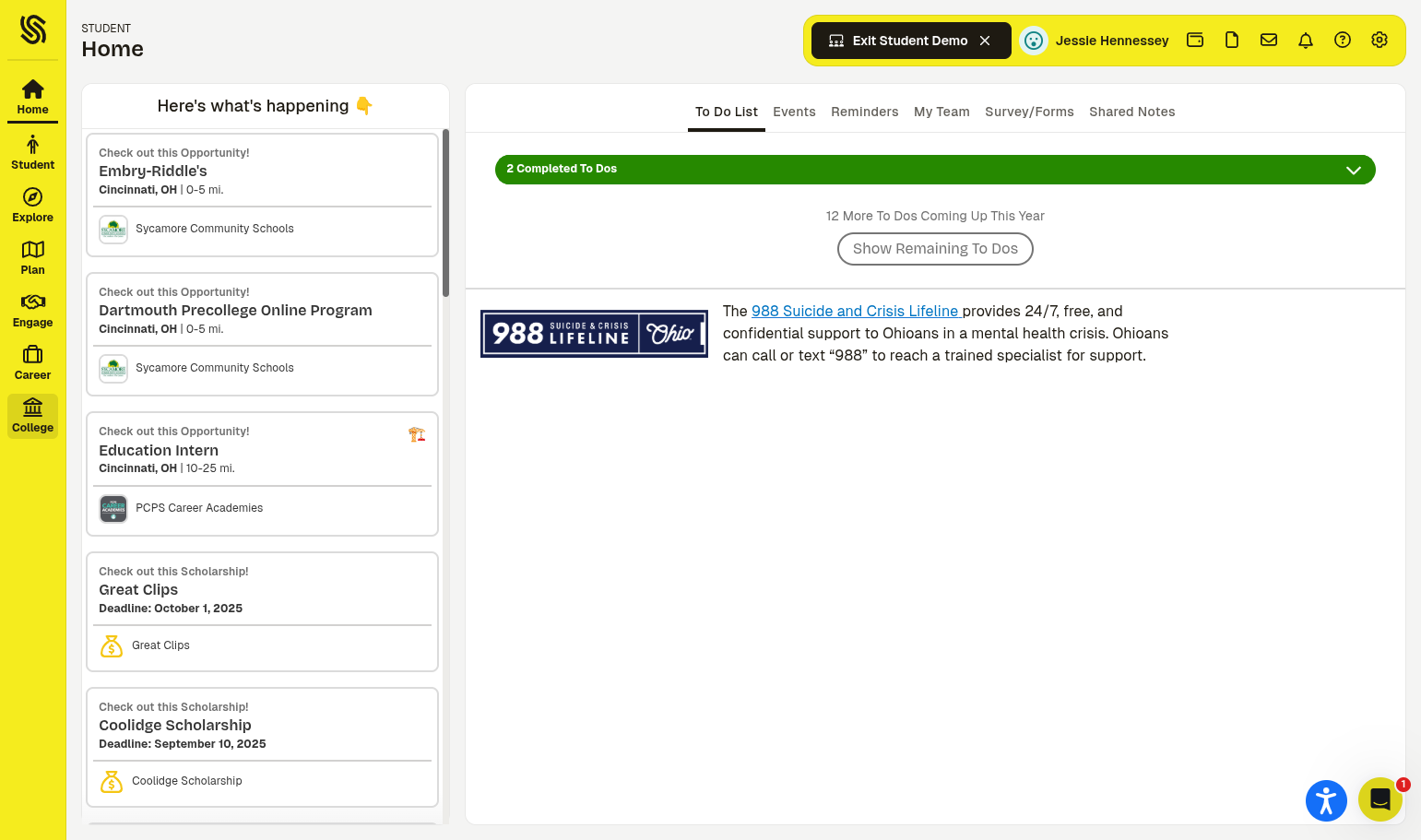The image size is (1421, 840).
Task: Open the Career briefcase section
Action: coord(32,362)
